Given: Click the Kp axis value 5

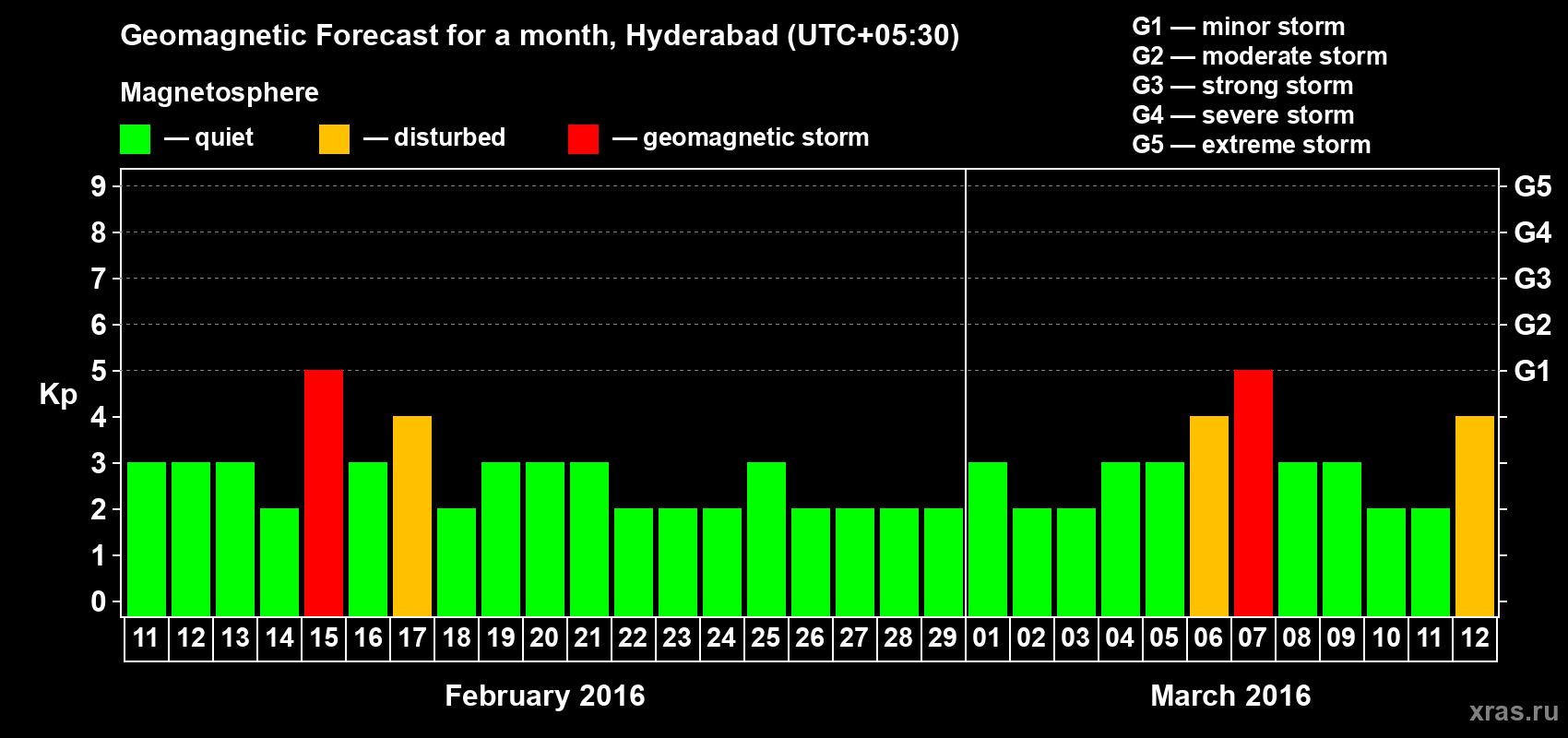Looking at the screenshot, I should coord(99,371).
